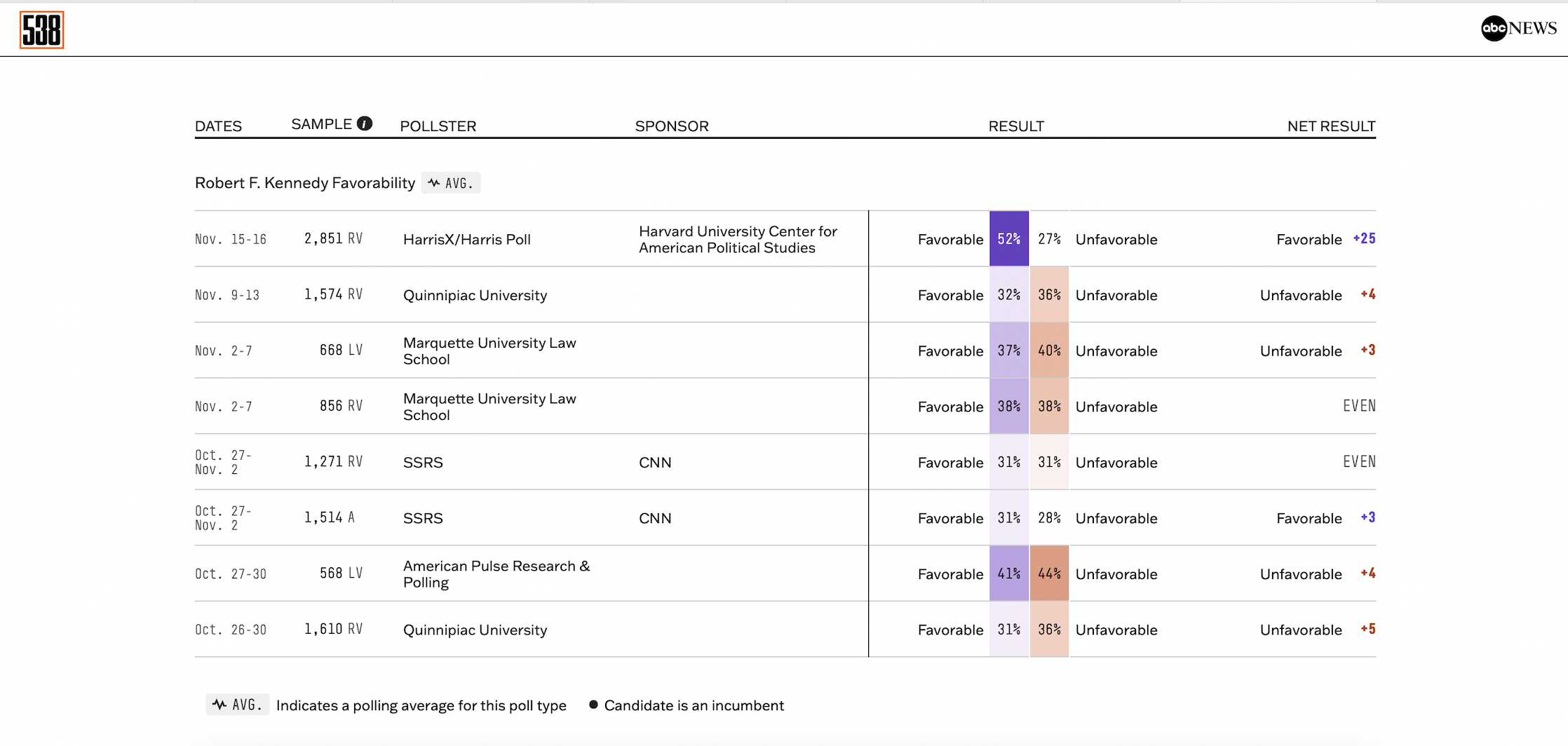Click the 44% unfavorable orange cell
Viewport: 1568px width, 746px height.
coord(1049,574)
